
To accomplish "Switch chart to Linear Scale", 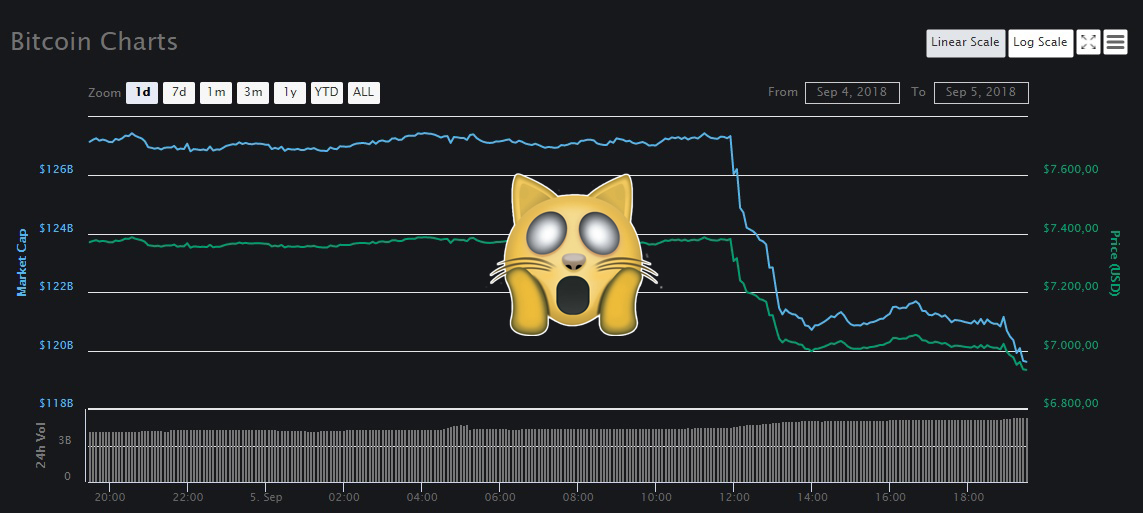I will pyautogui.click(x=965, y=42).
